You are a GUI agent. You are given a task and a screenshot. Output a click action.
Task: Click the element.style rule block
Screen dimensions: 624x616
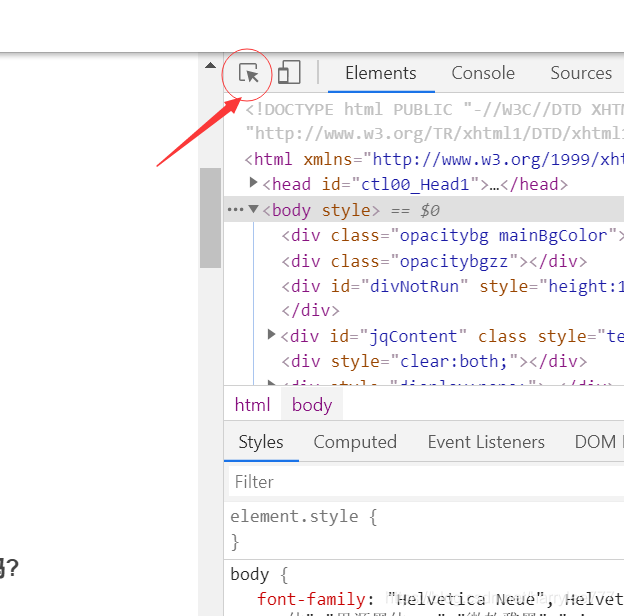(424, 530)
